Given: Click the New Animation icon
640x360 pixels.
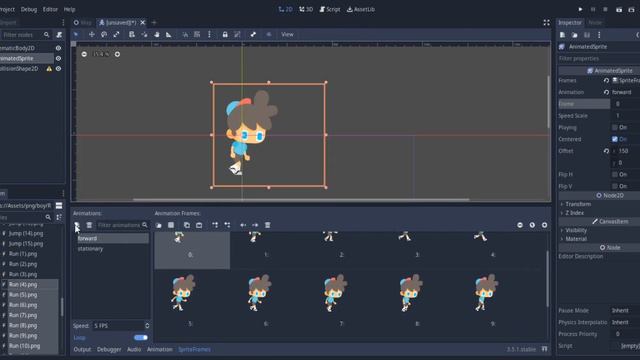Looking at the screenshot, I should coord(77,225).
